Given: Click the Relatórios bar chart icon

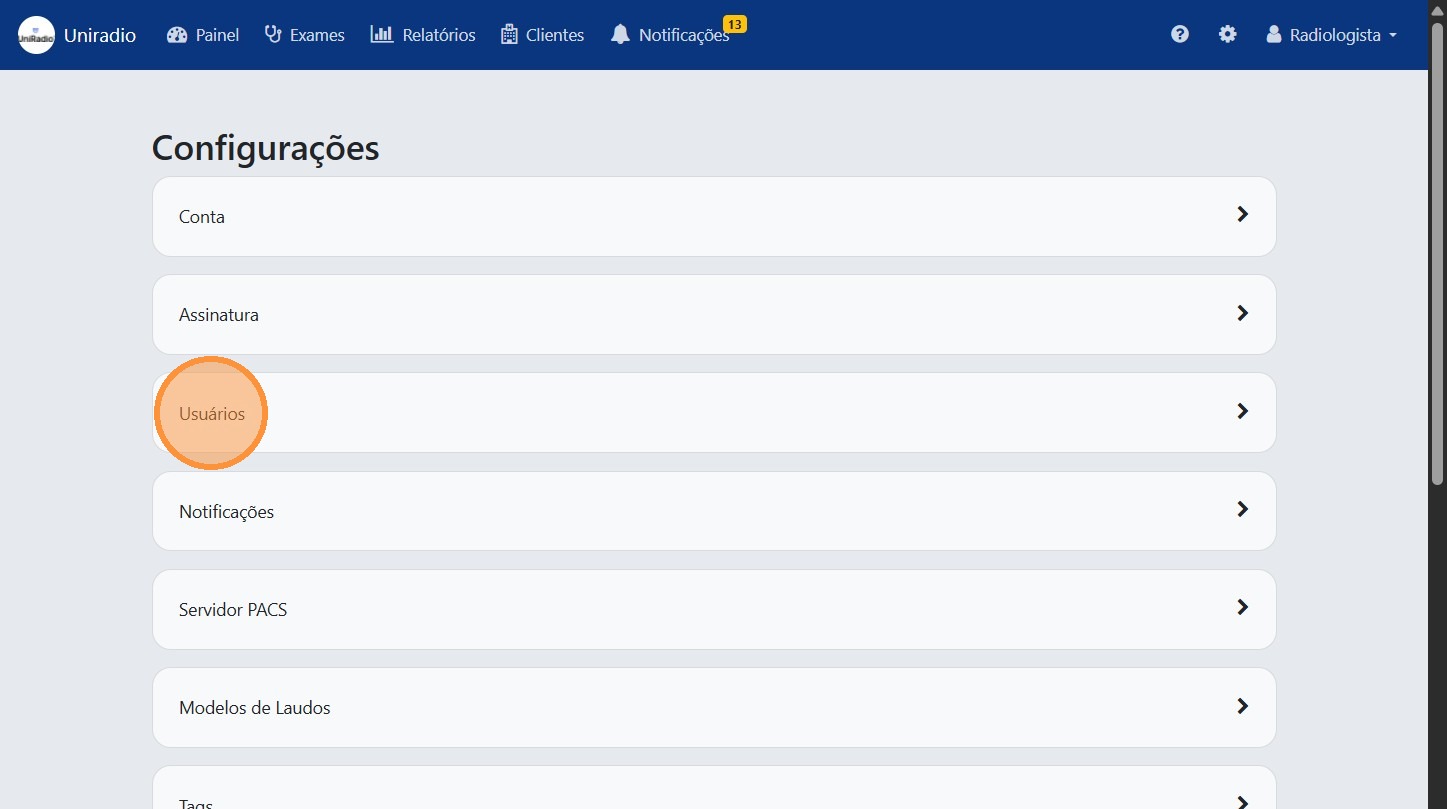Looking at the screenshot, I should pyautogui.click(x=381, y=35).
